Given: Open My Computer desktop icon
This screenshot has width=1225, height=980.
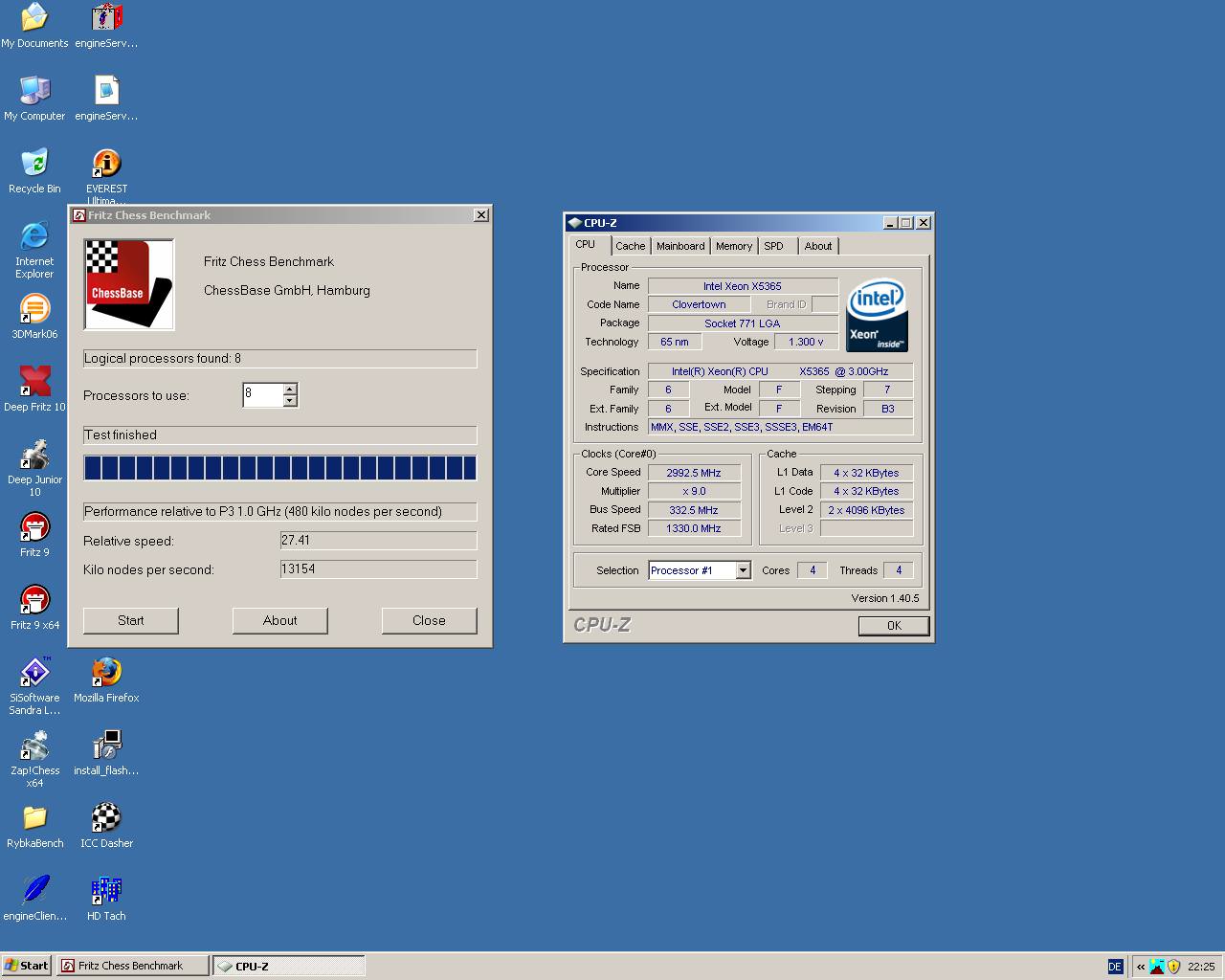Looking at the screenshot, I should pos(34,99).
